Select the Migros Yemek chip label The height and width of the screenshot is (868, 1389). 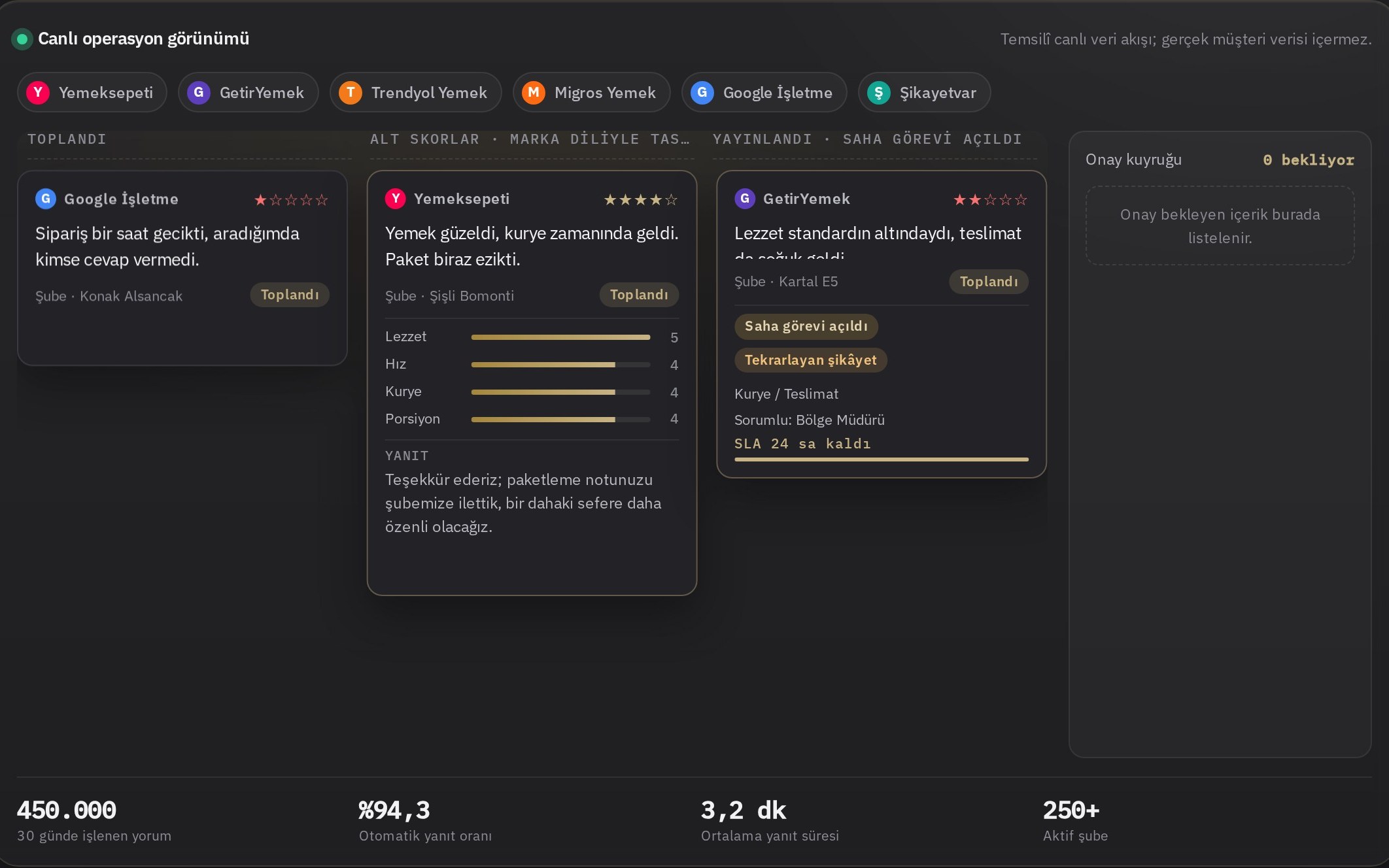tap(605, 93)
